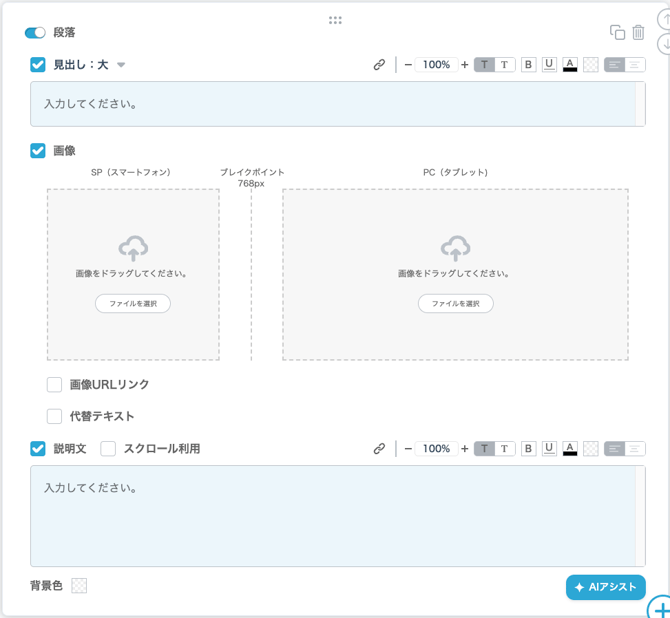
Task: Click the heading text input area
Action: point(338,104)
